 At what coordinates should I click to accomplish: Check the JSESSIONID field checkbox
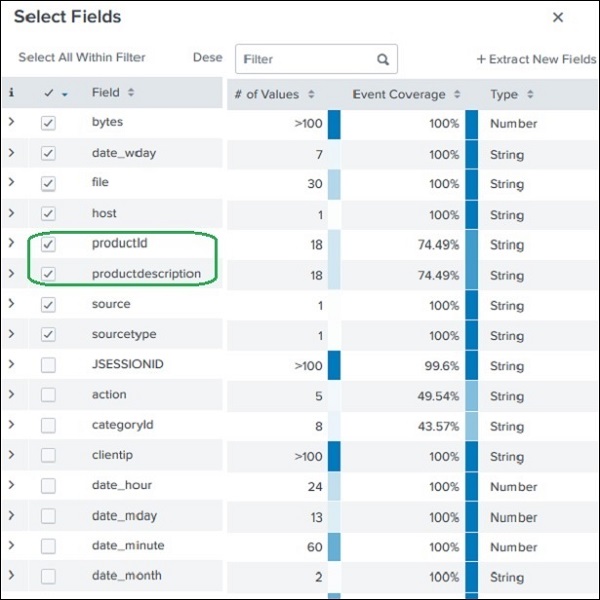click(x=48, y=365)
